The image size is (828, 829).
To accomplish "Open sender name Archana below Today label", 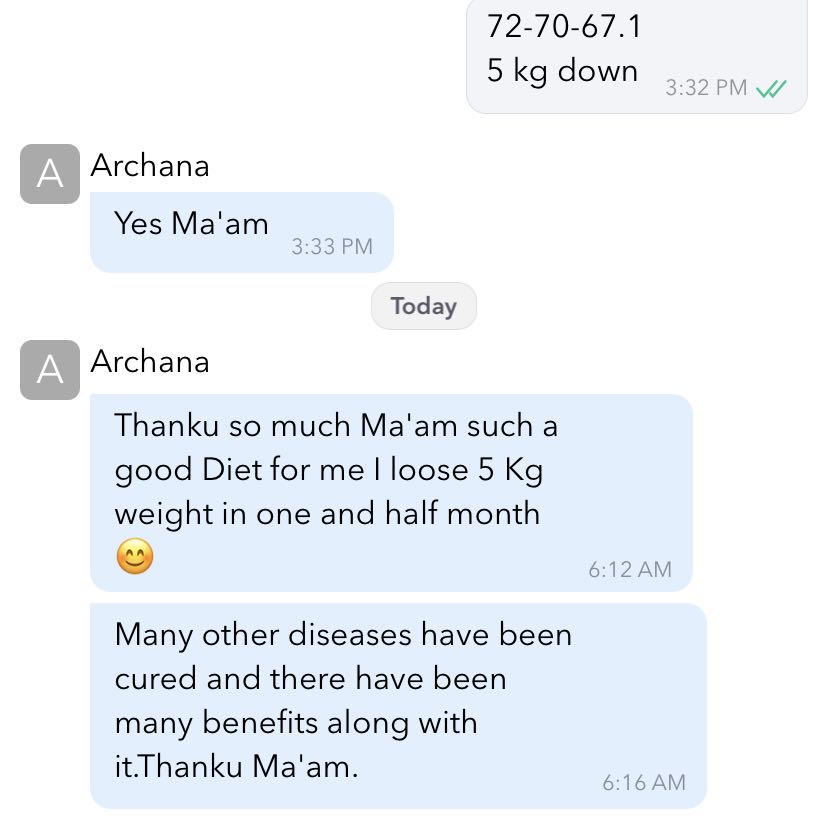I will tap(150, 362).
